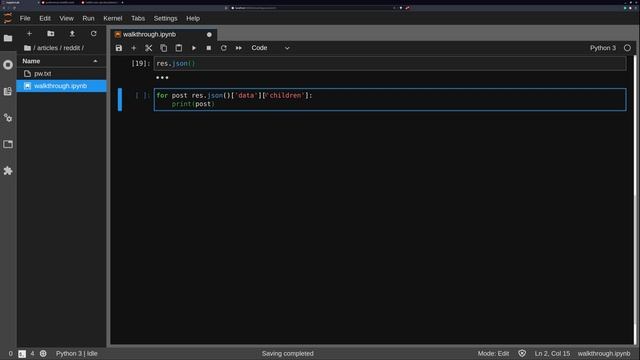Restart the kernel
The width and height of the screenshot is (640, 360).
point(224,48)
